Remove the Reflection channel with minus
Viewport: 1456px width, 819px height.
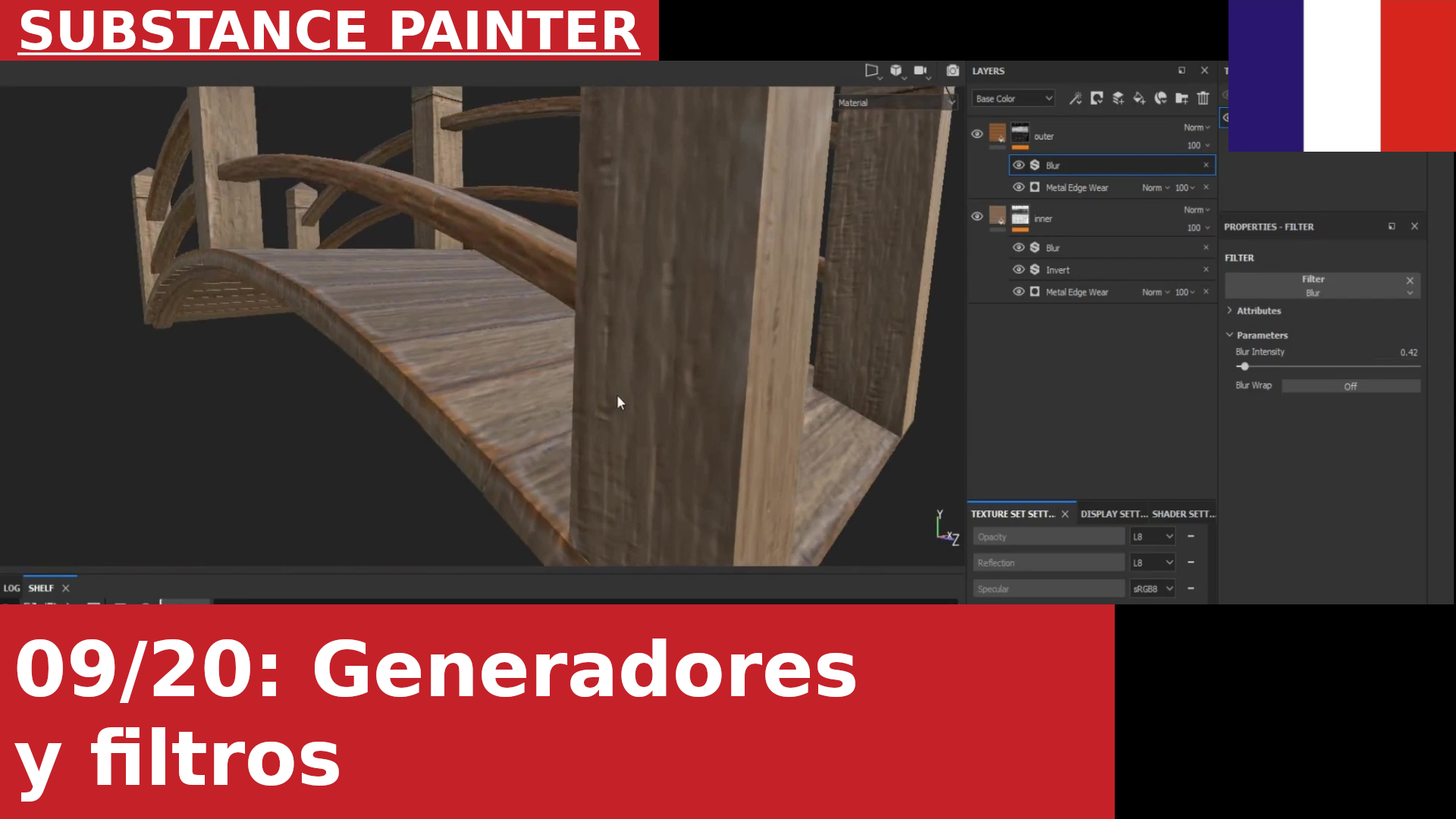[1191, 562]
